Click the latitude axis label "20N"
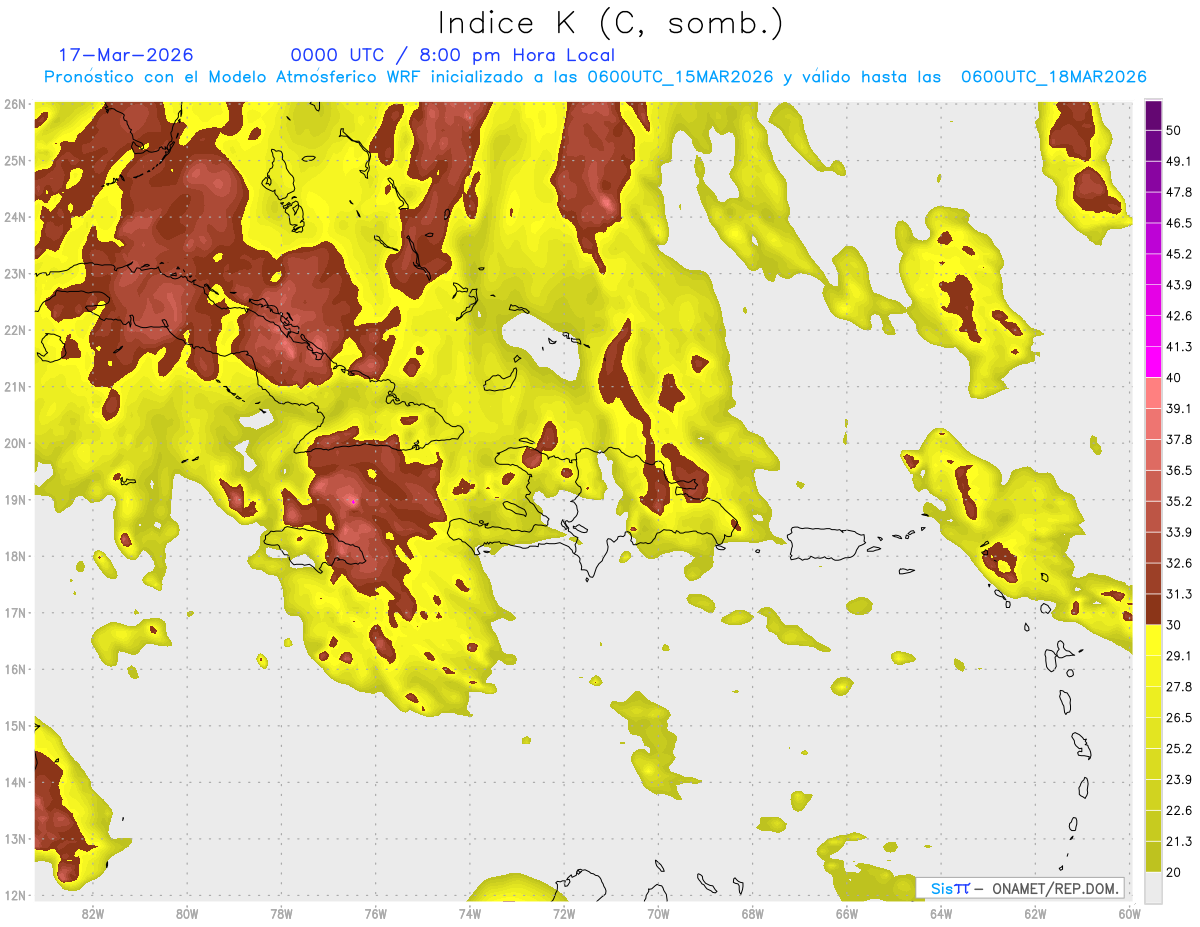This screenshot has width=1200, height=927. pos(16,443)
